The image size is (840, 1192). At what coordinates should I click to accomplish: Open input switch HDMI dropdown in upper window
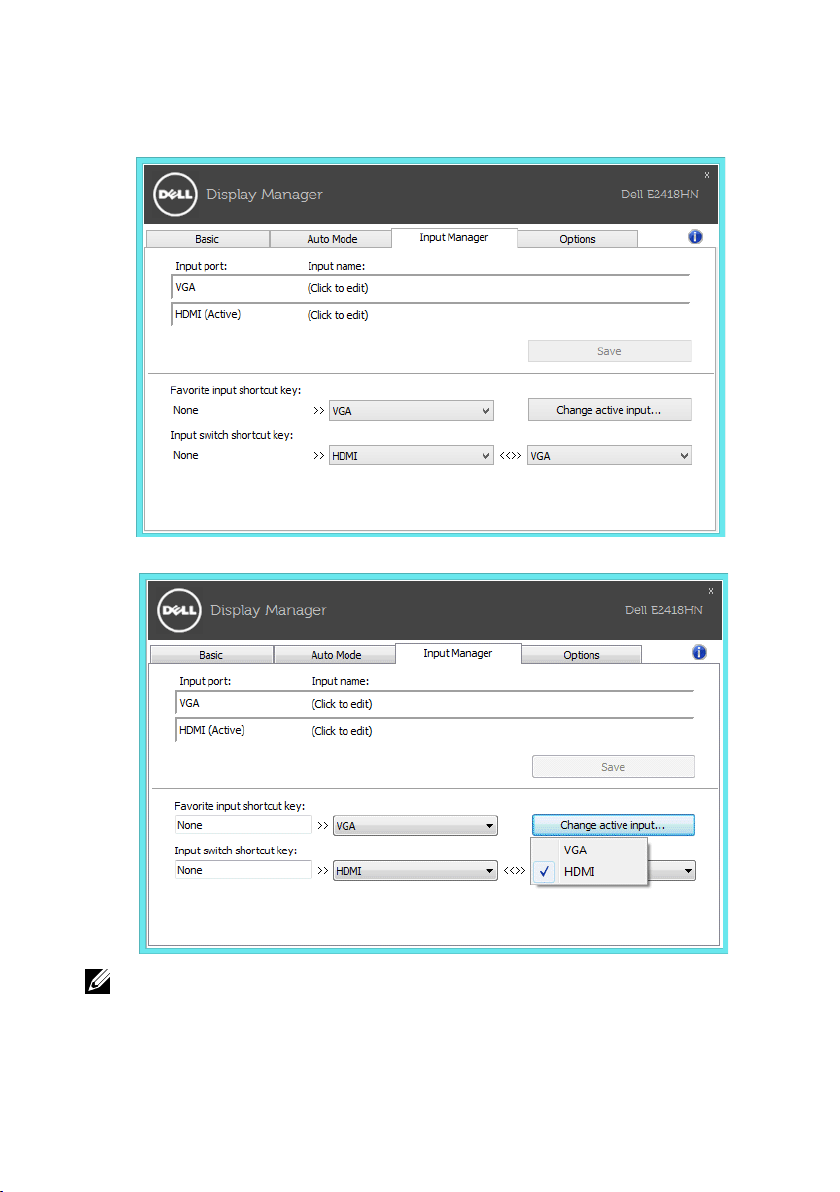[411, 455]
